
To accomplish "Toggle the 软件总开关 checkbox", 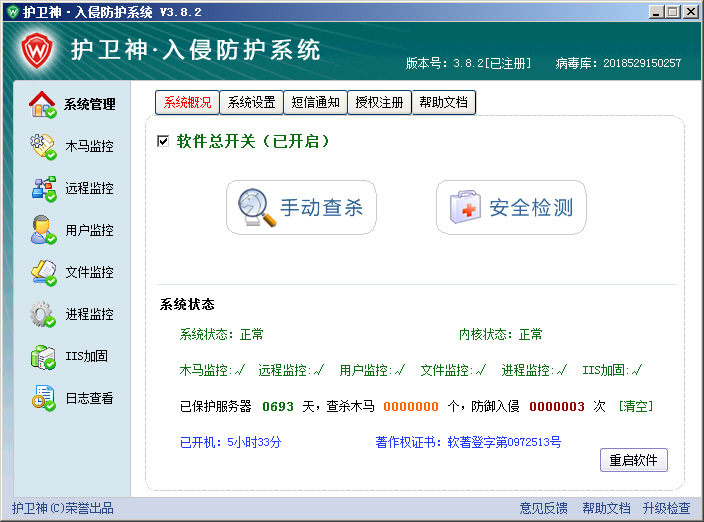I will tap(163, 142).
